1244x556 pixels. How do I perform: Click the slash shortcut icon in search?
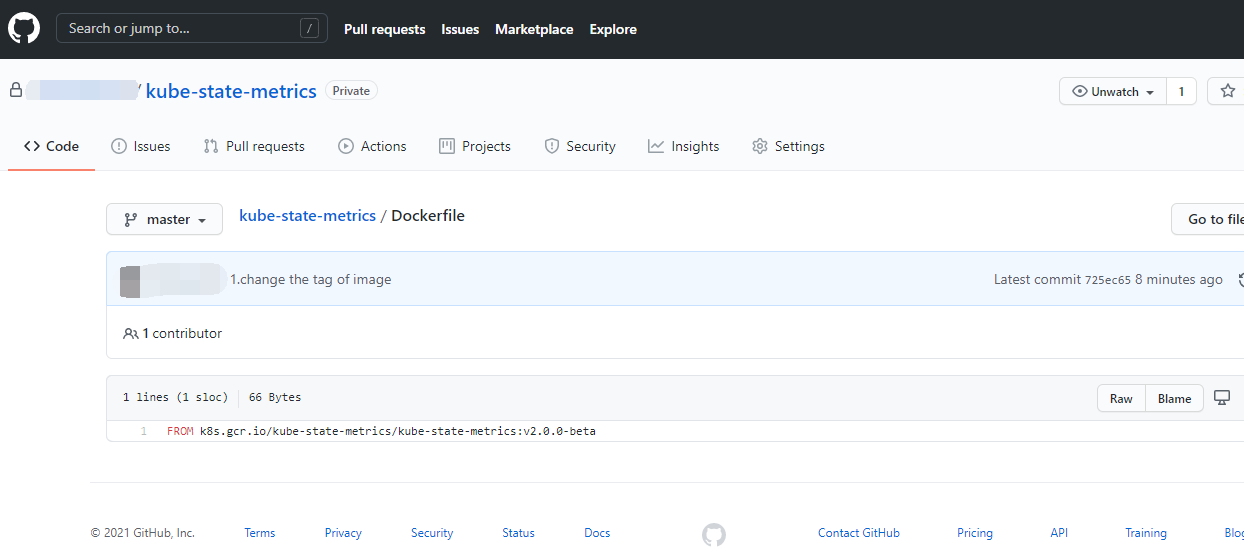point(309,29)
